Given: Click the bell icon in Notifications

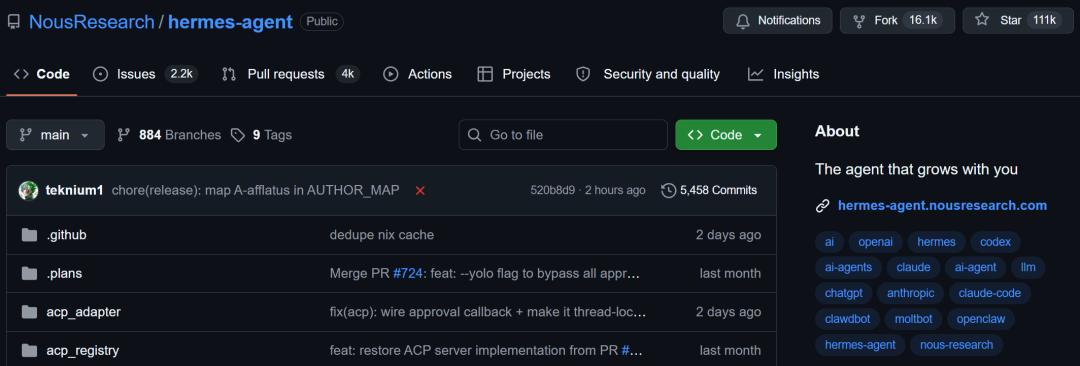Looking at the screenshot, I should (x=742, y=21).
